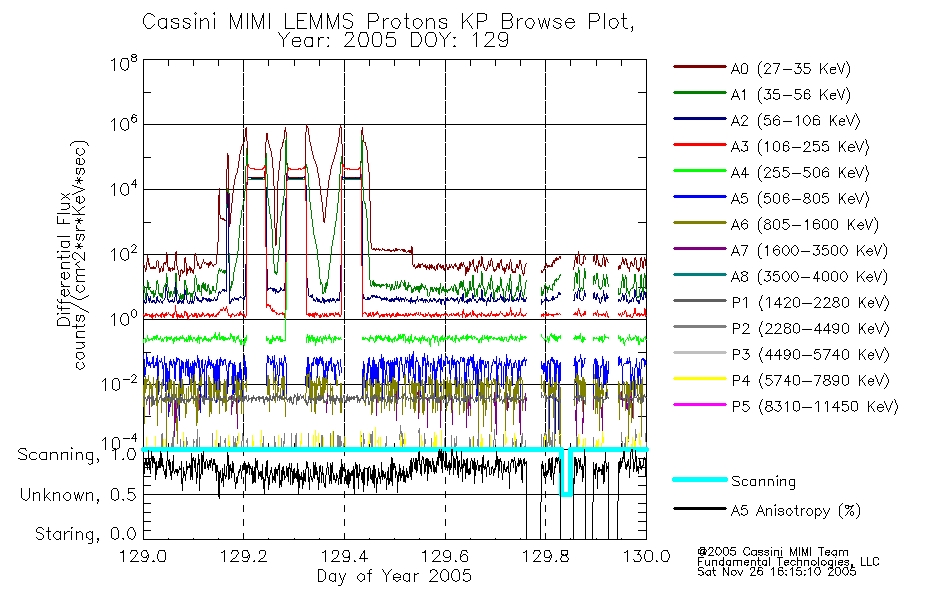Screen dimensions: 950x600
Task: Click the 'Scanning, 1.0' y-axis label
Action: tap(77, 455)
